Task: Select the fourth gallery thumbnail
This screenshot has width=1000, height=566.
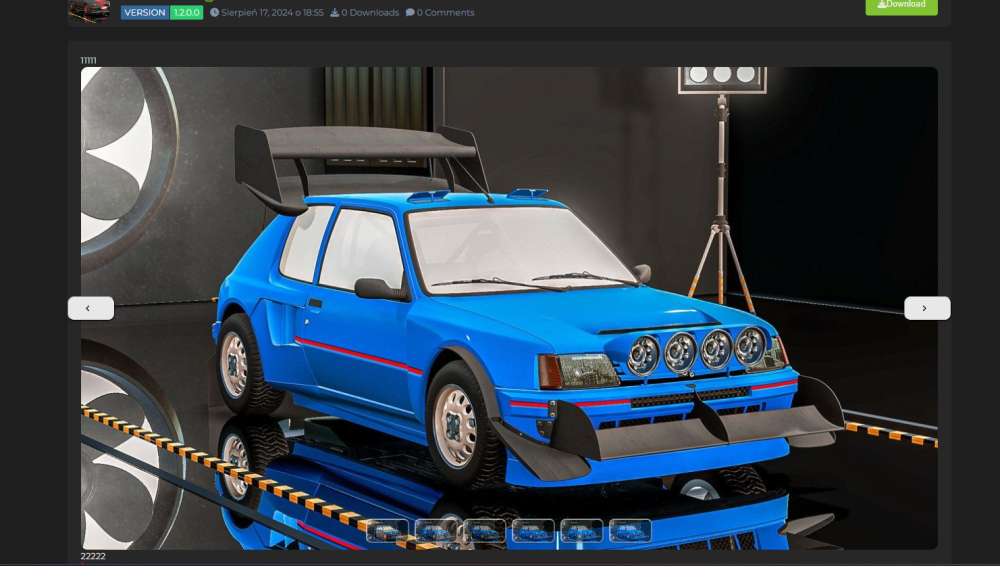Action: [x=533, y=531]
